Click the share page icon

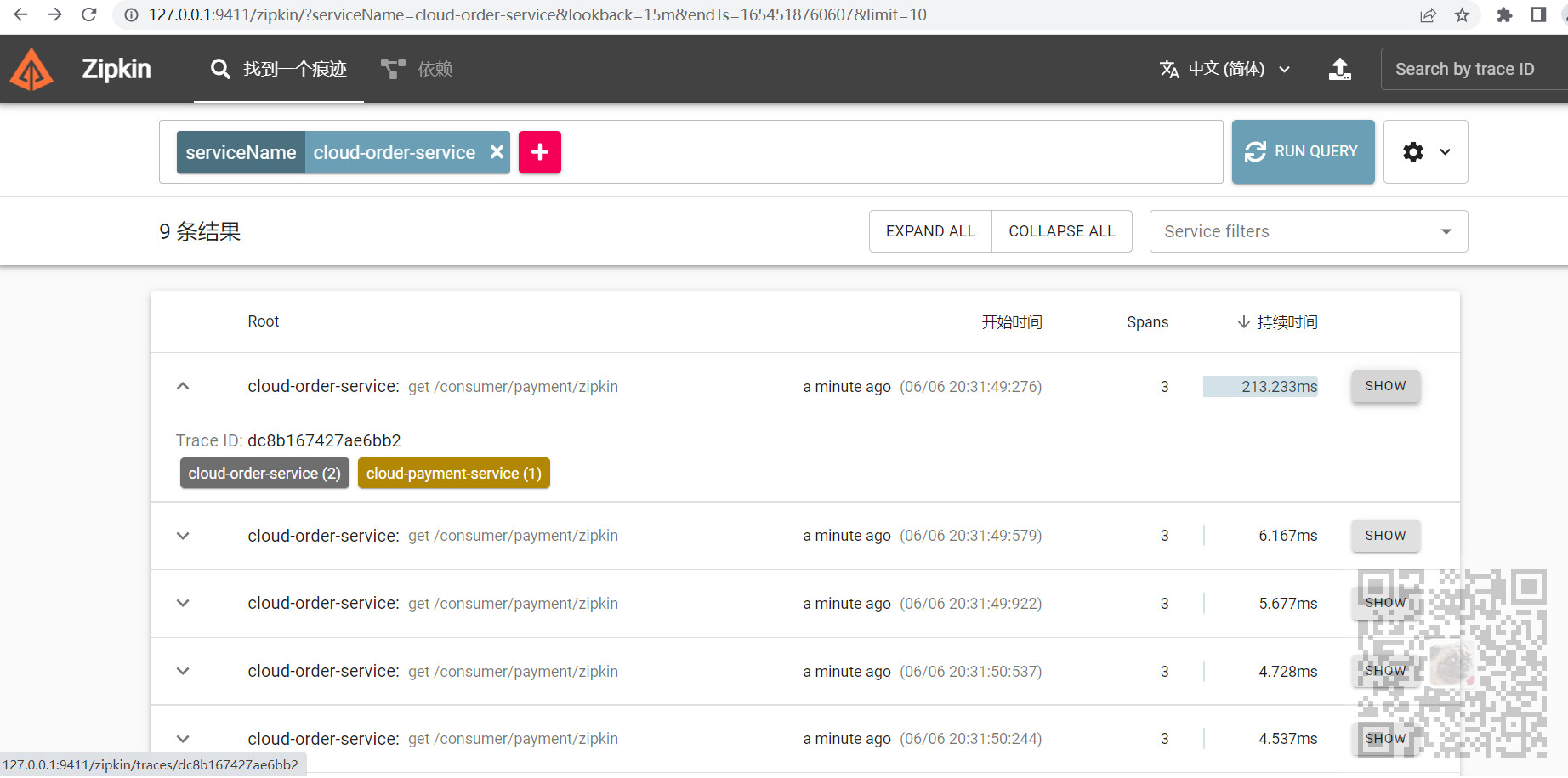pyautogui.click(x=1428, y=14)
